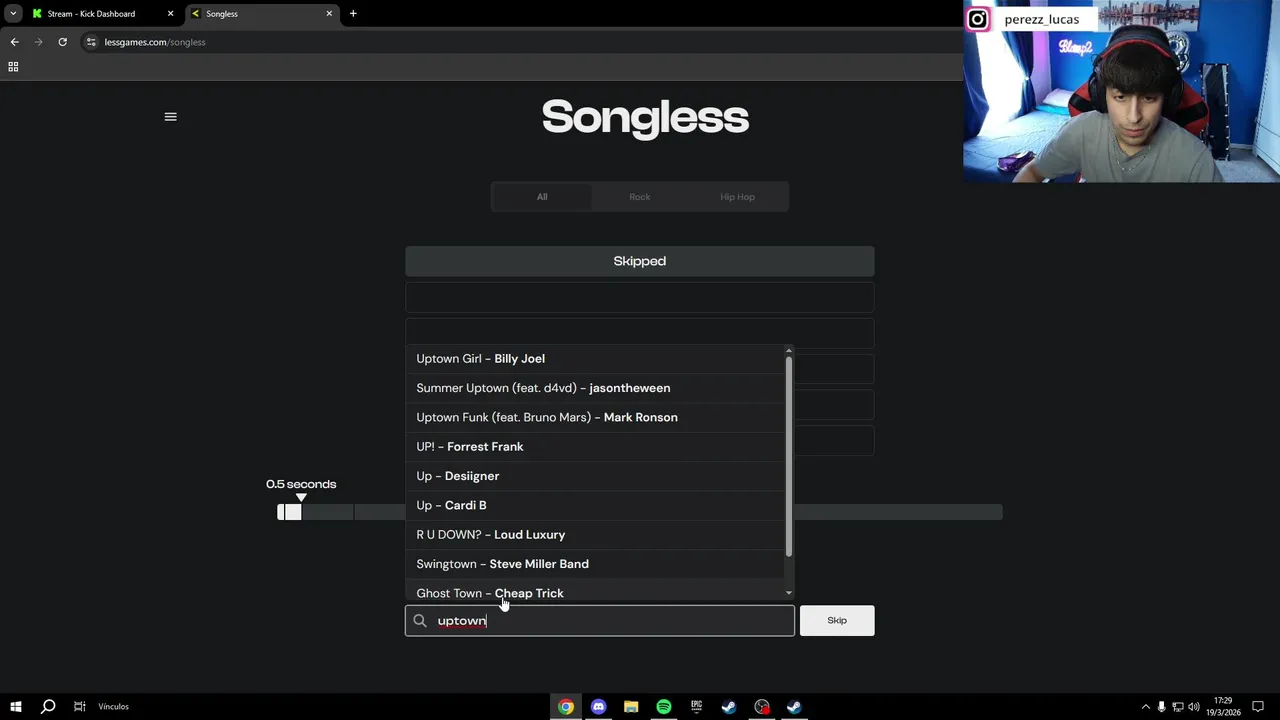The width and height of the screenshot is (1280, 720).
Task: Open Google Chrome from taskbar
Action: click(x=566, y=707)
